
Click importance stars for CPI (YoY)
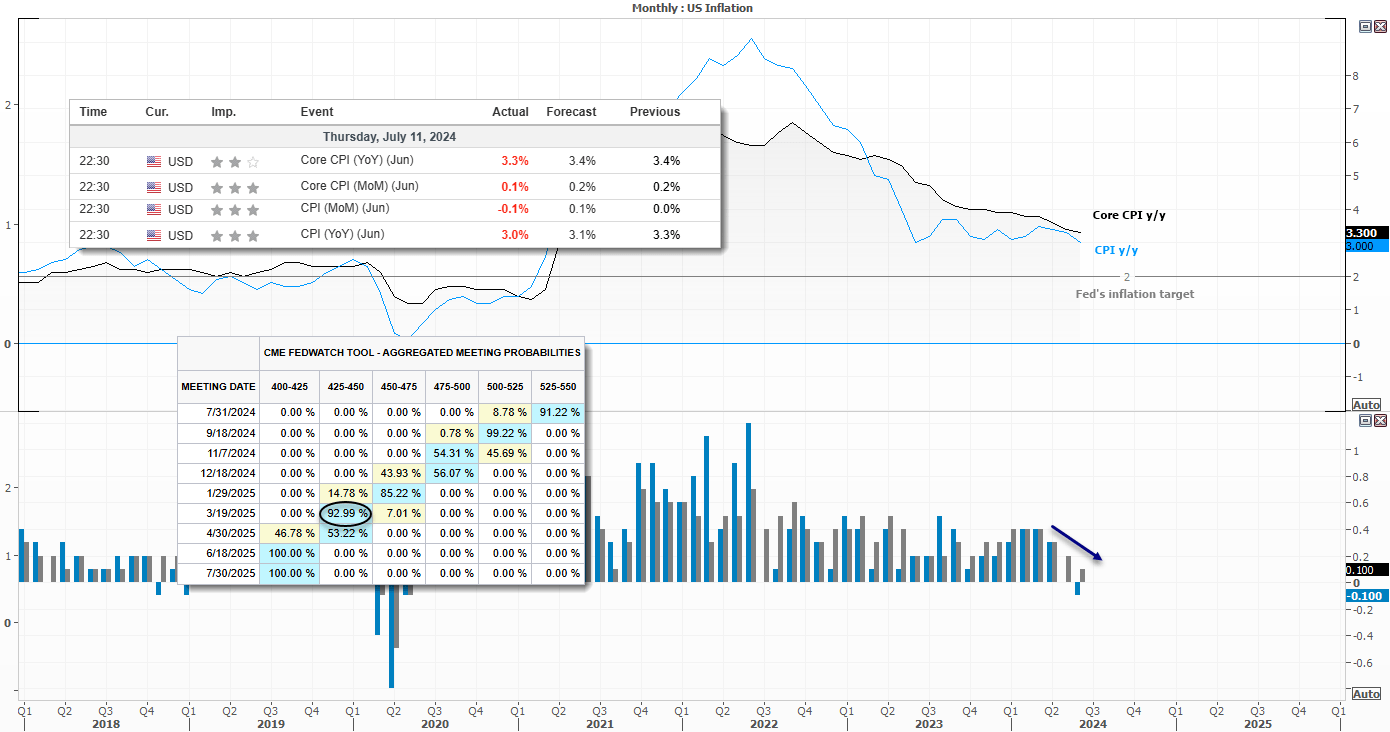[x=235, y=235]
